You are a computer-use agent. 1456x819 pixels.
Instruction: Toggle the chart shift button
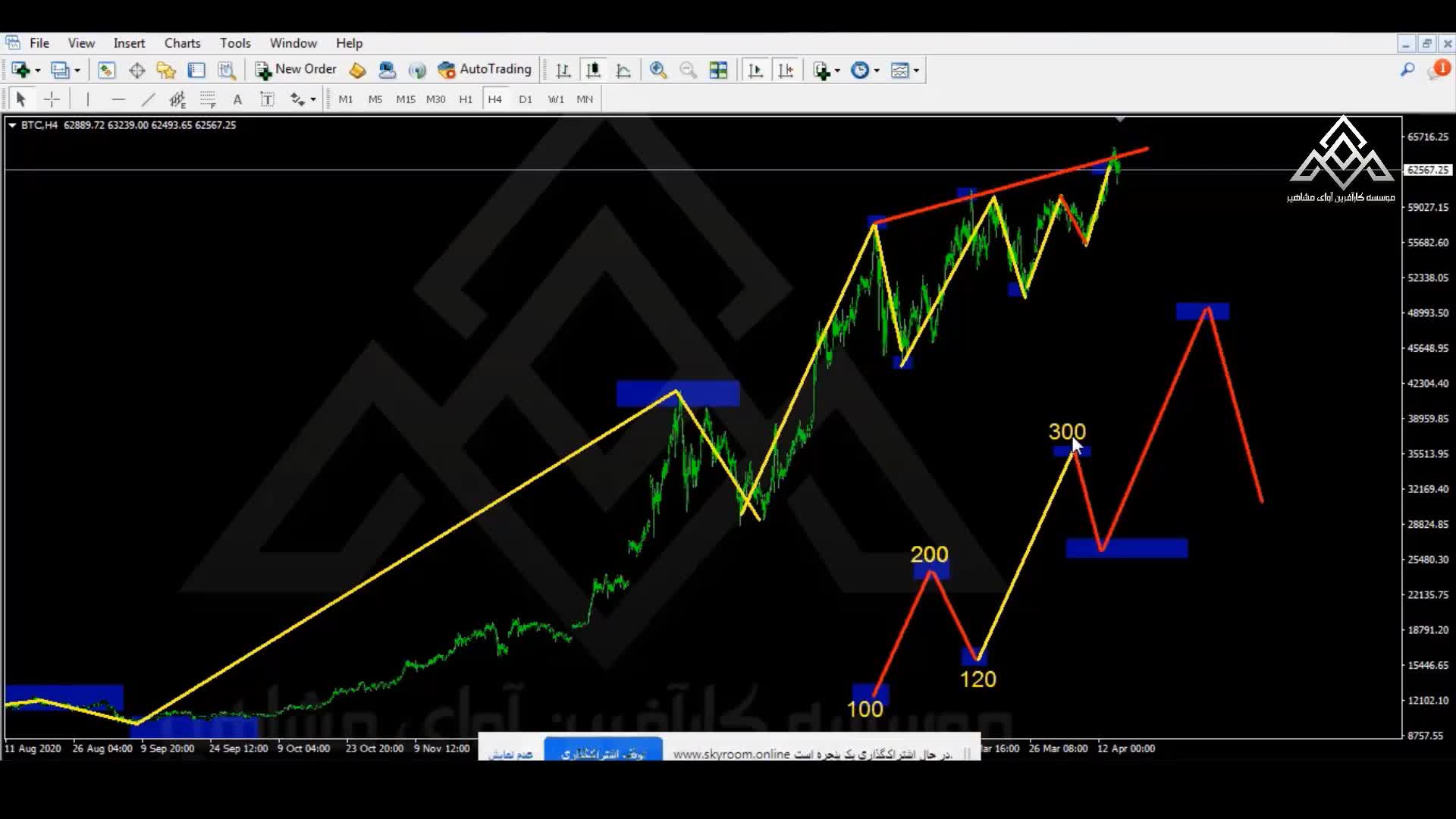[x=786, y=71]
